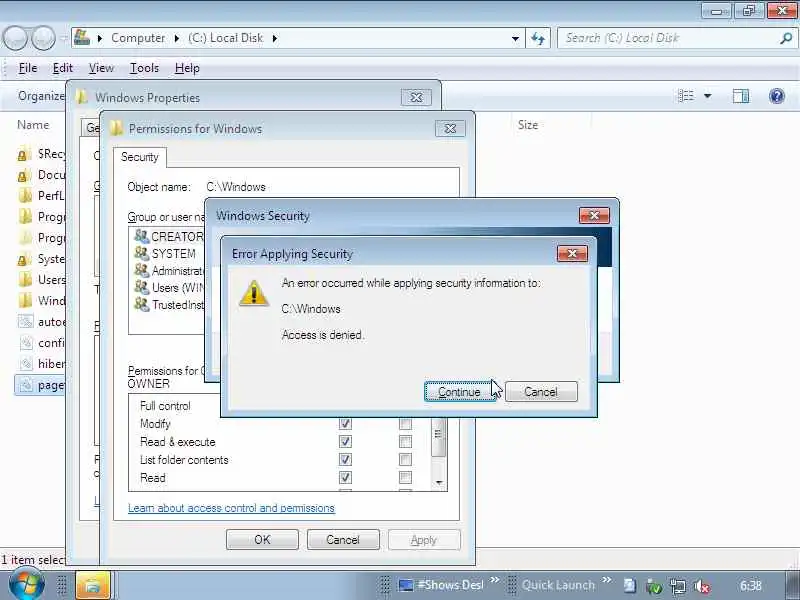This screenshot has width=800, height=600.
Task: Toggle Deny checkbox for List folder contents
Action: (406, 460)
